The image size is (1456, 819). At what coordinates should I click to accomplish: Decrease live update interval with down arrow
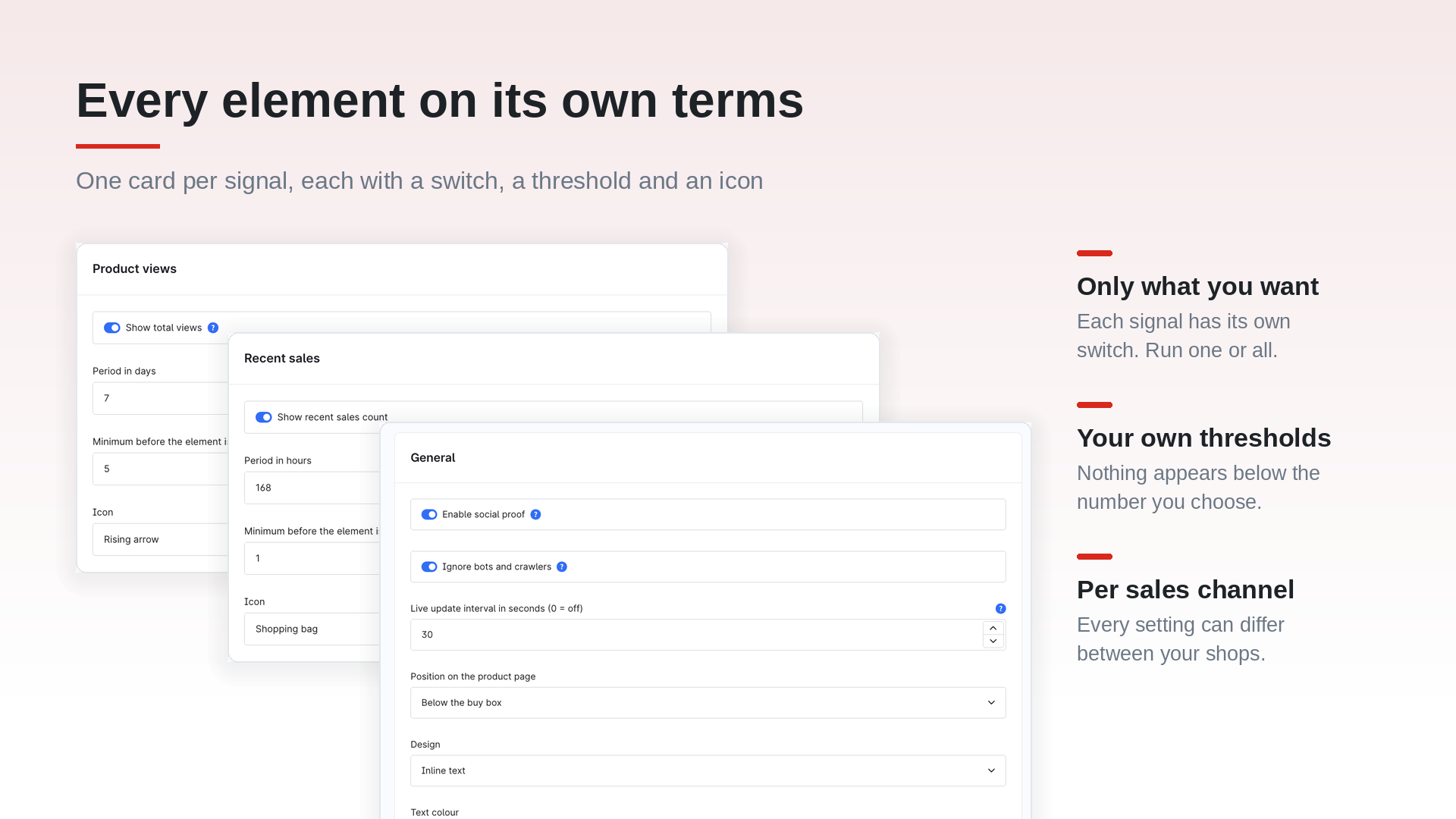pos(993,642)
